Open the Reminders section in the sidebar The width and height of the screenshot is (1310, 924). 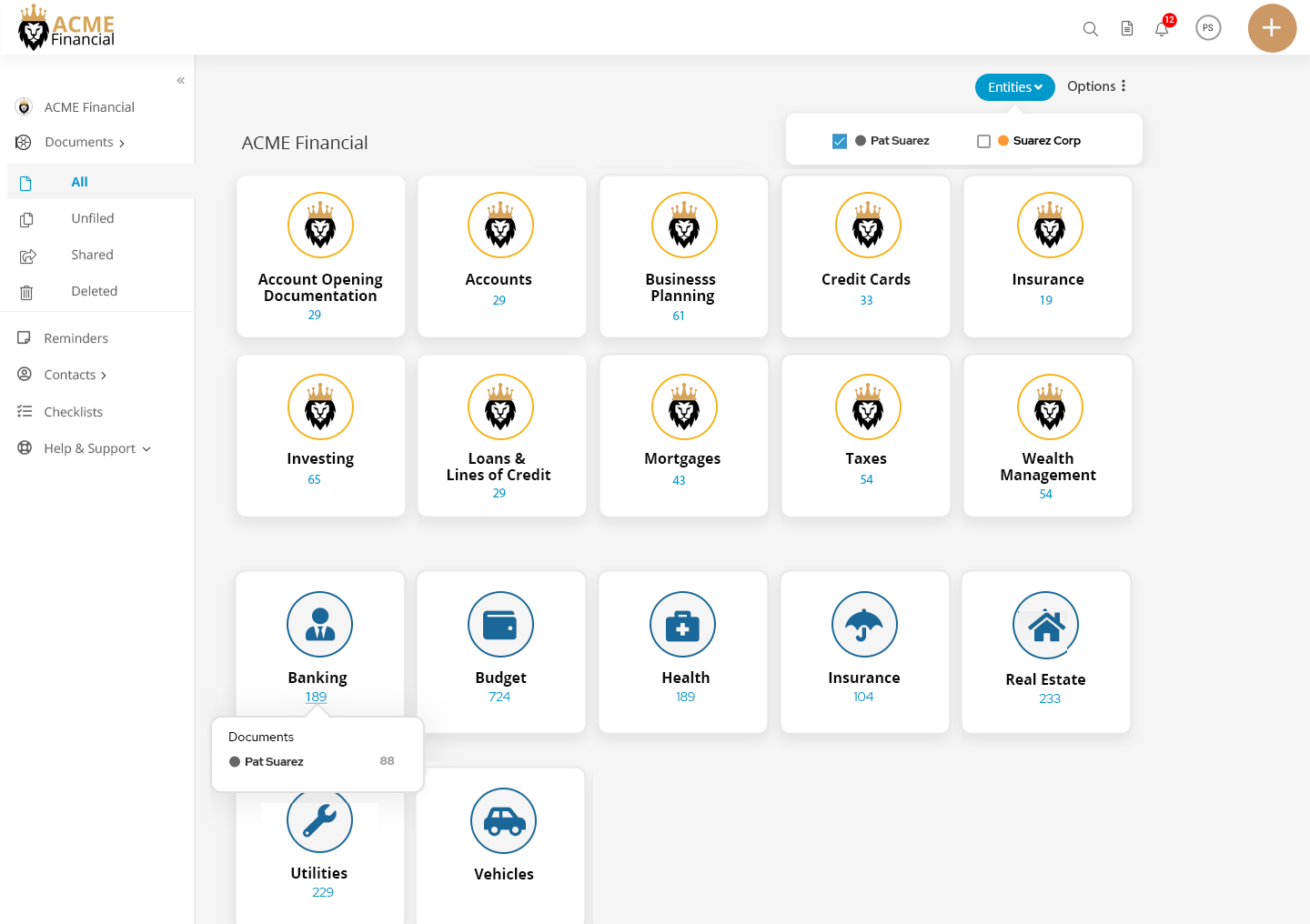pyautogui.click(x=76, y=337)
